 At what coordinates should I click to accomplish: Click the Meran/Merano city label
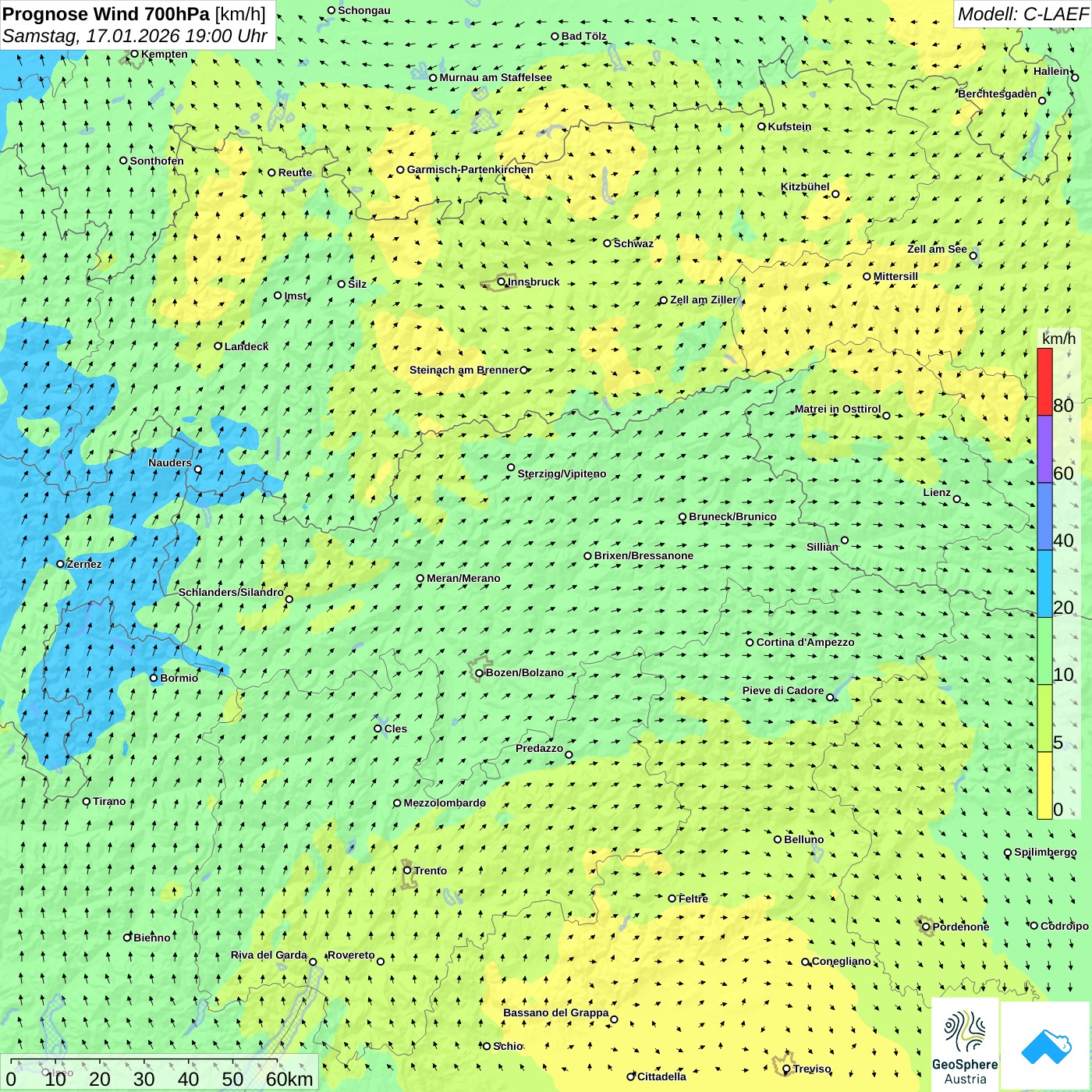463,578
